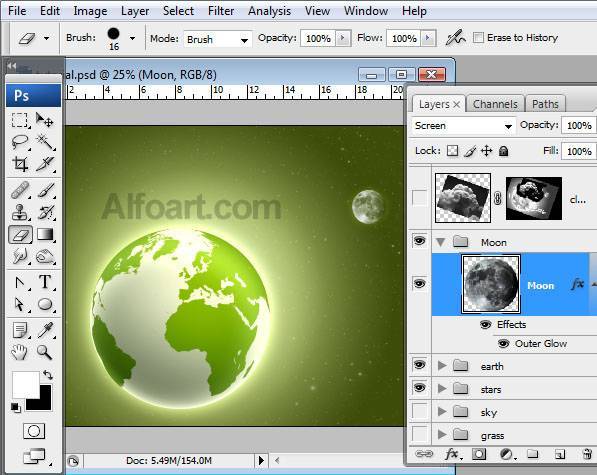The width and height of the screenshot is (597, 475).
Task: Show the clouds layer visibility
Action: click(420, 198)
